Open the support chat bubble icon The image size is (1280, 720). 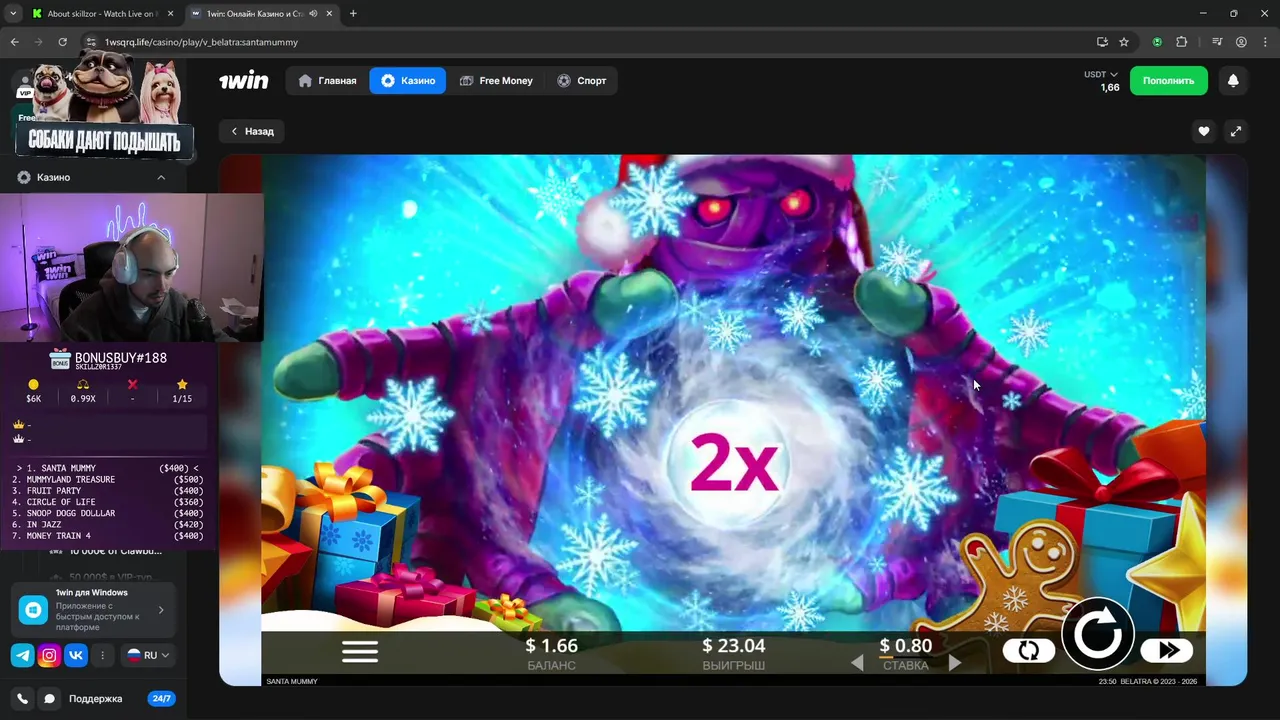pos(49,699)
